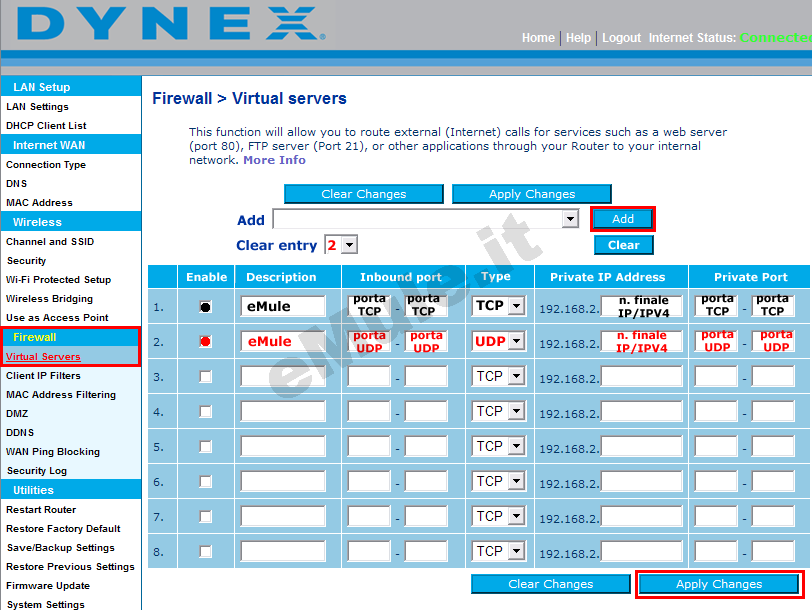
Task: Open LAN Settings in the sidebar
Action: pos(37,107)
